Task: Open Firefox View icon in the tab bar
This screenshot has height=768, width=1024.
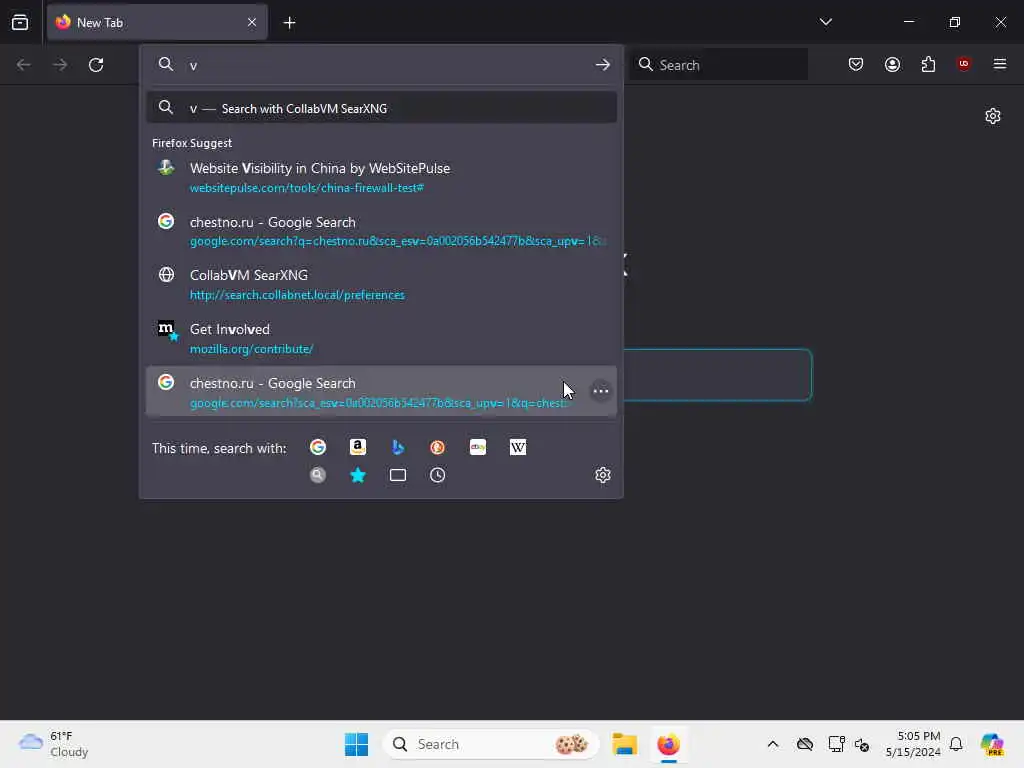Action: click(x=20, y=22)
